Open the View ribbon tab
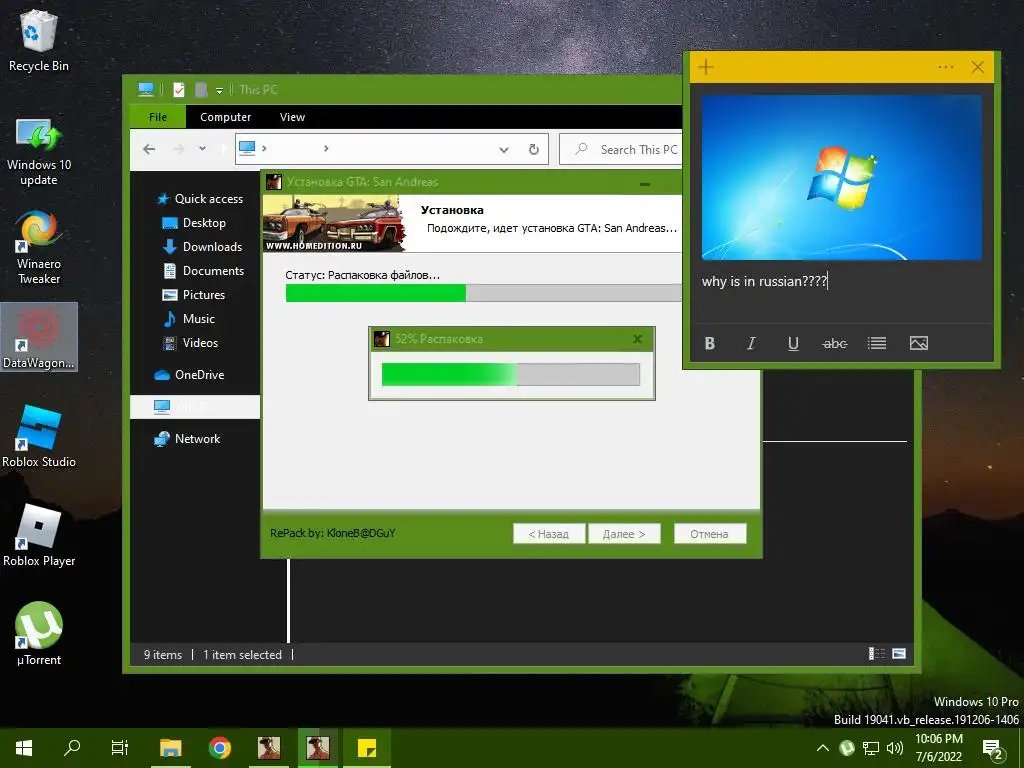This screenshot has height=768, width=1024. pyautogui.click(x=292, y=117)
